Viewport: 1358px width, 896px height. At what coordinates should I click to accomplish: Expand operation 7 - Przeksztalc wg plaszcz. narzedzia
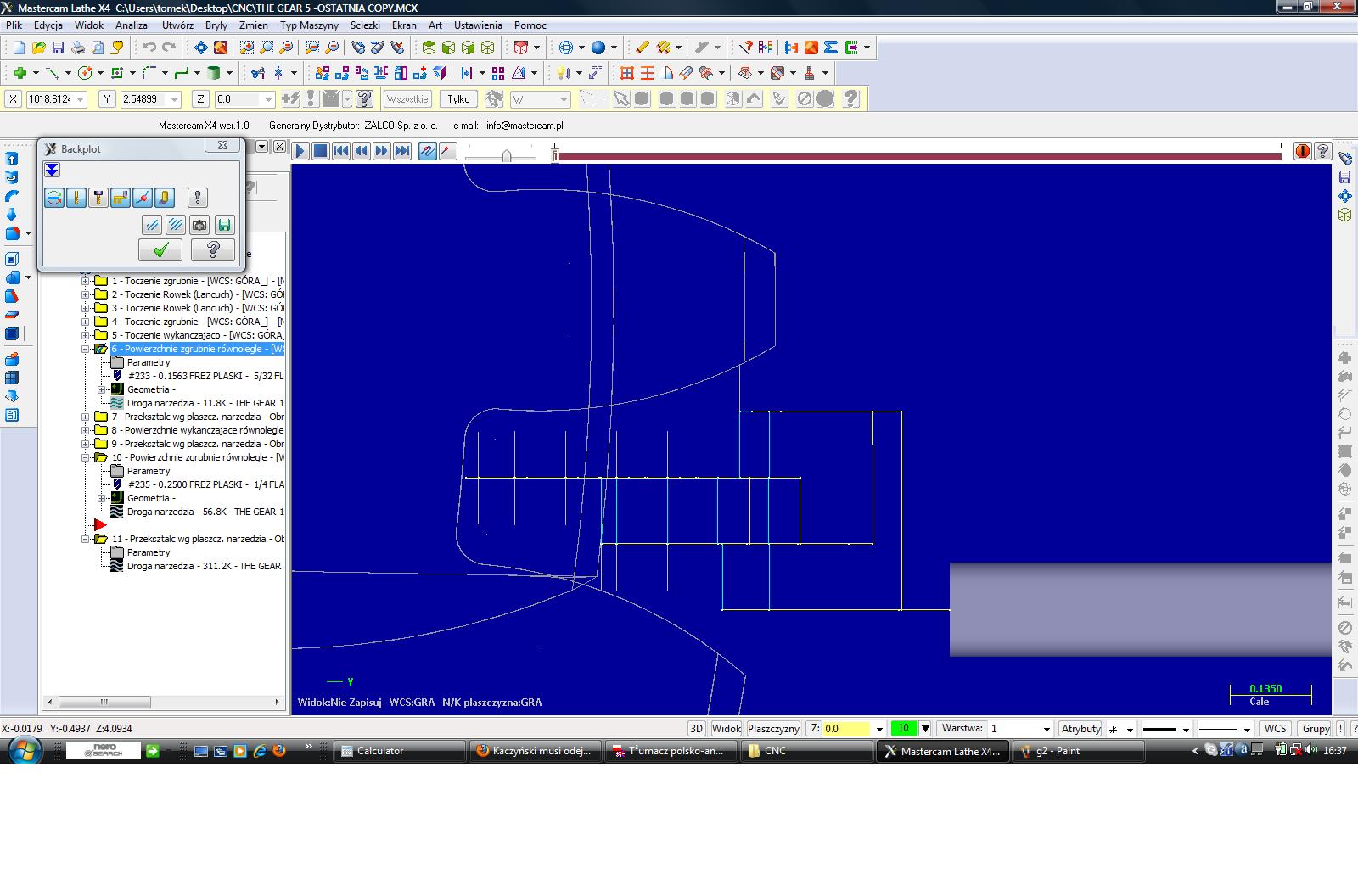tap(86, 417)
